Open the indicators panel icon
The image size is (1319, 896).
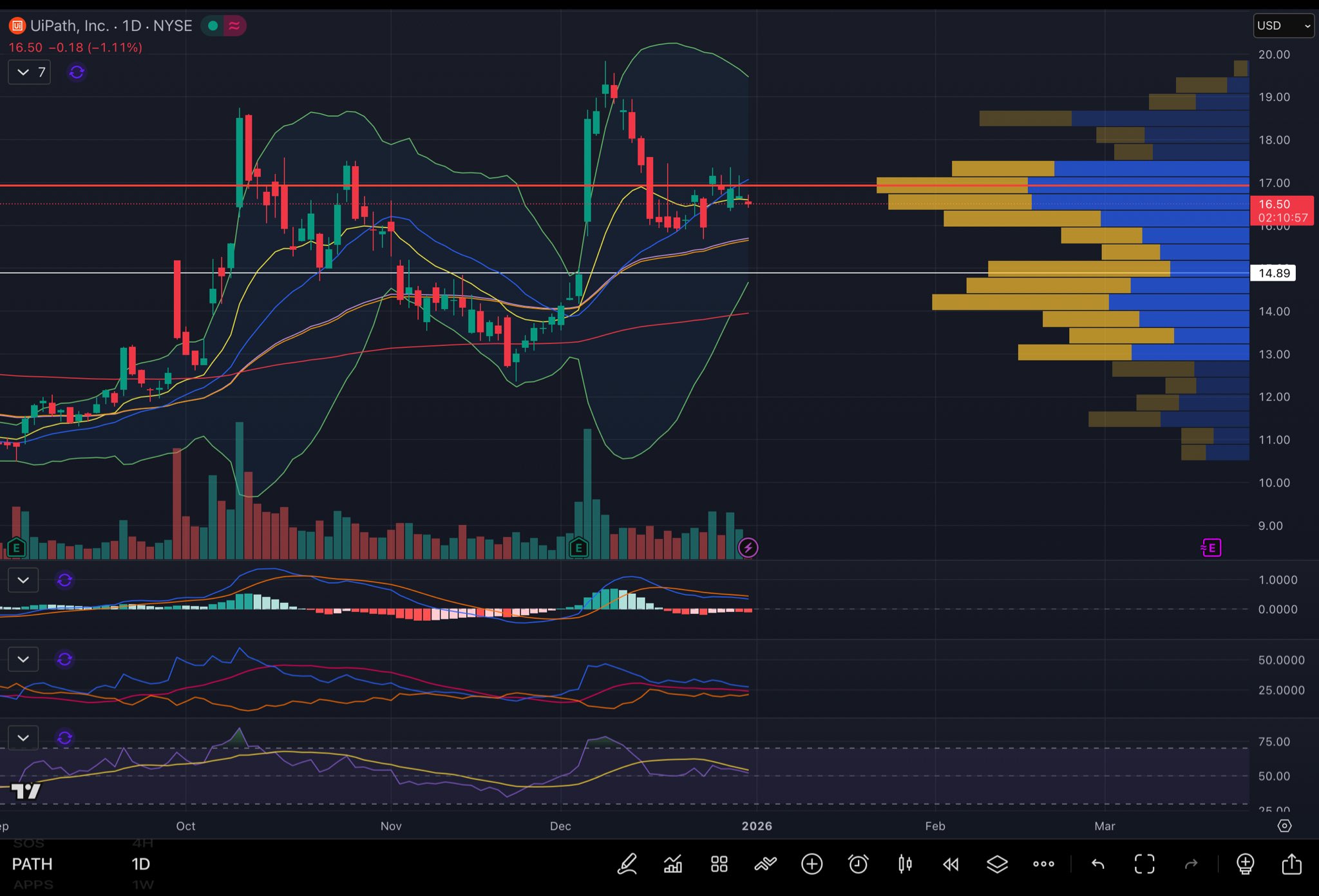673,864
